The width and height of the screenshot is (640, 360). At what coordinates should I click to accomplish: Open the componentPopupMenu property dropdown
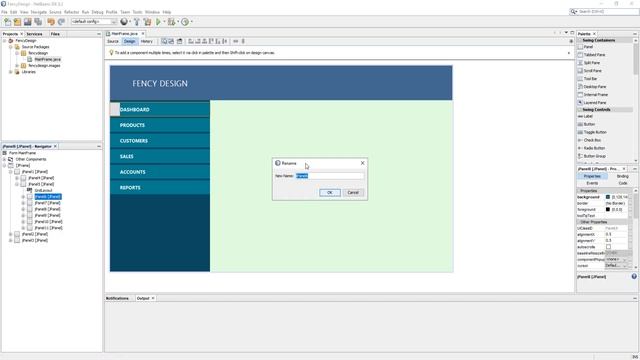[625, 260]
